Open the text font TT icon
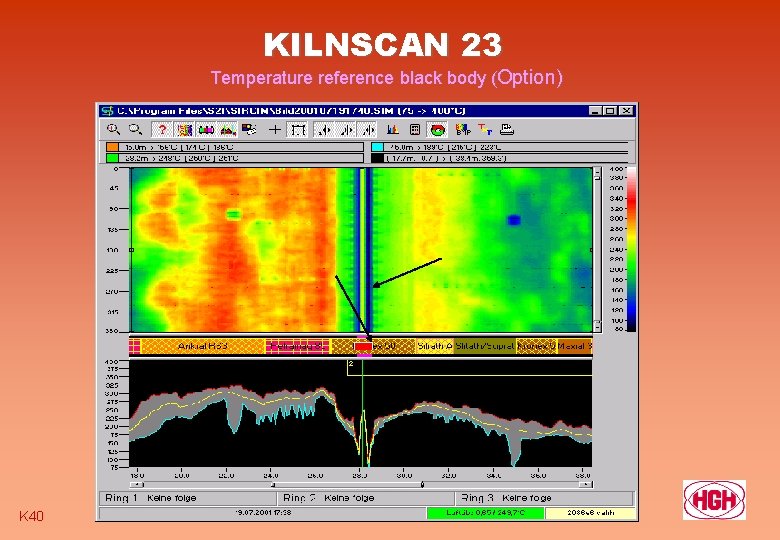The width and height of the screenshot is (780, 540). coord(485,130)
